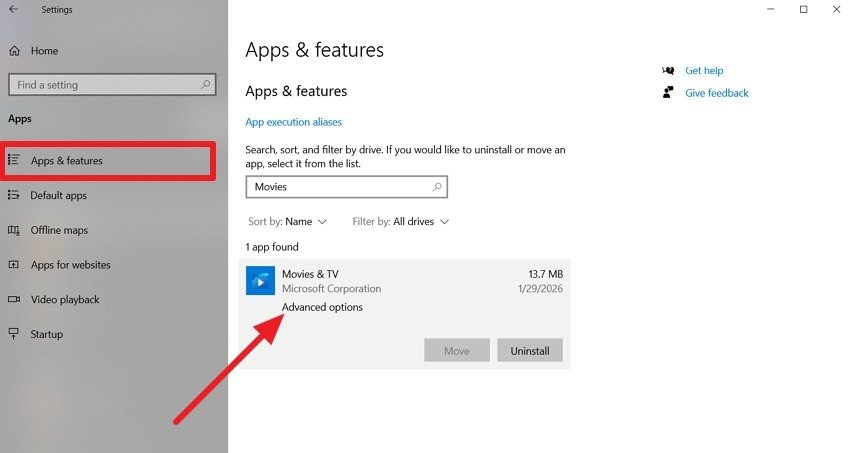Click the disabled Move button
The height and width of the screenshot is (453, 850).
[x=457, y=351]
